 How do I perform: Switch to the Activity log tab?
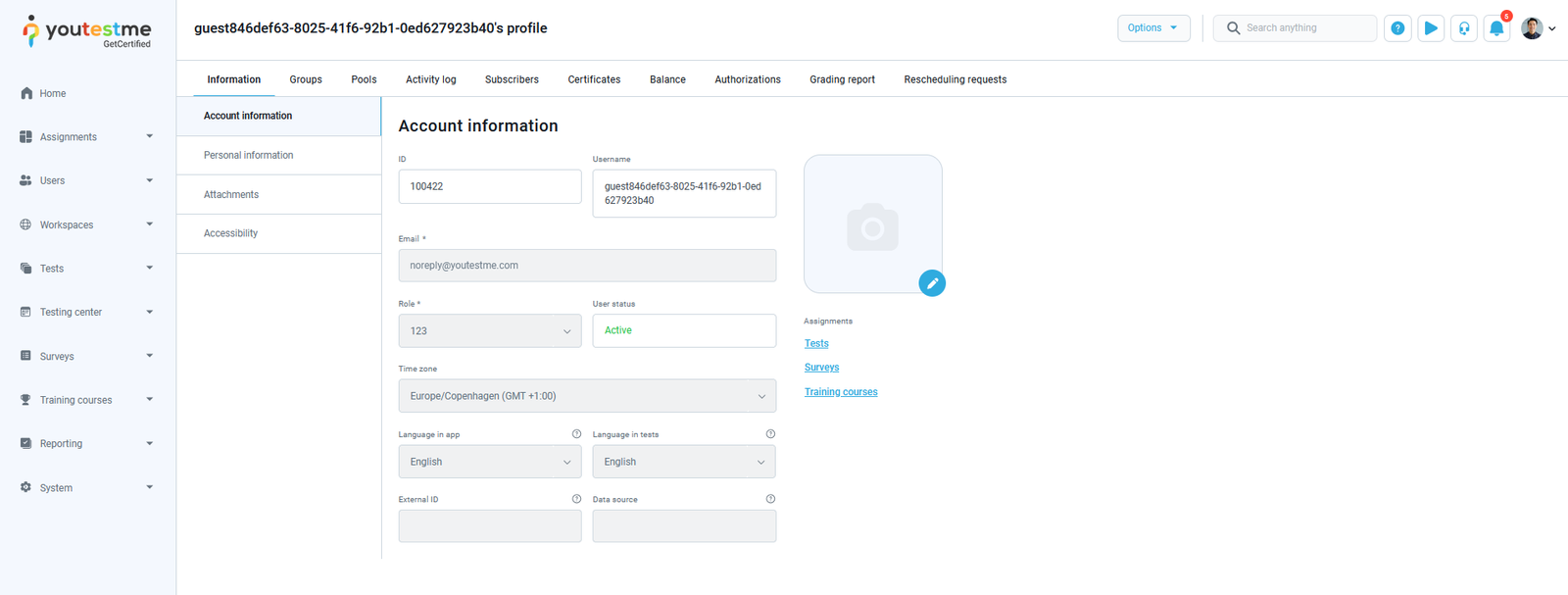click(430, 79)
